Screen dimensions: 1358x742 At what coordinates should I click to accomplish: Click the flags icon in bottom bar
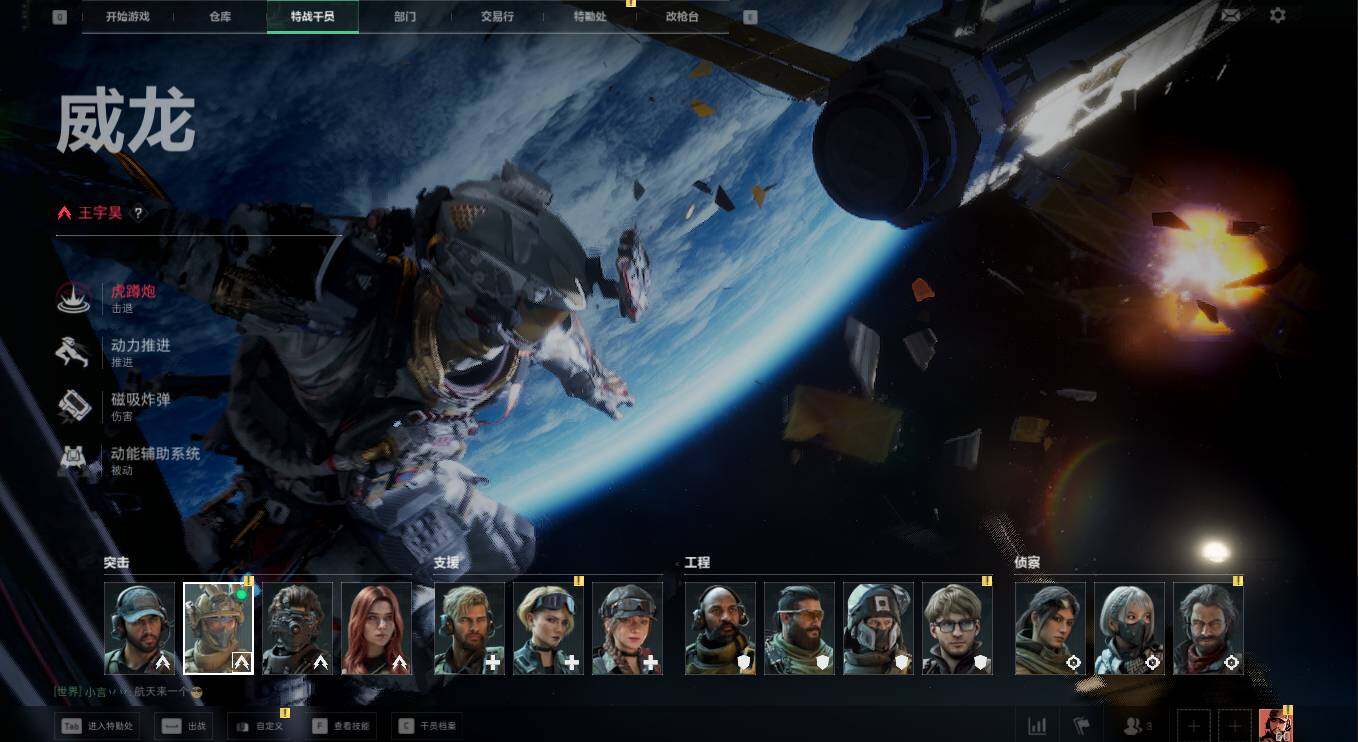(x=1082, y=726)
